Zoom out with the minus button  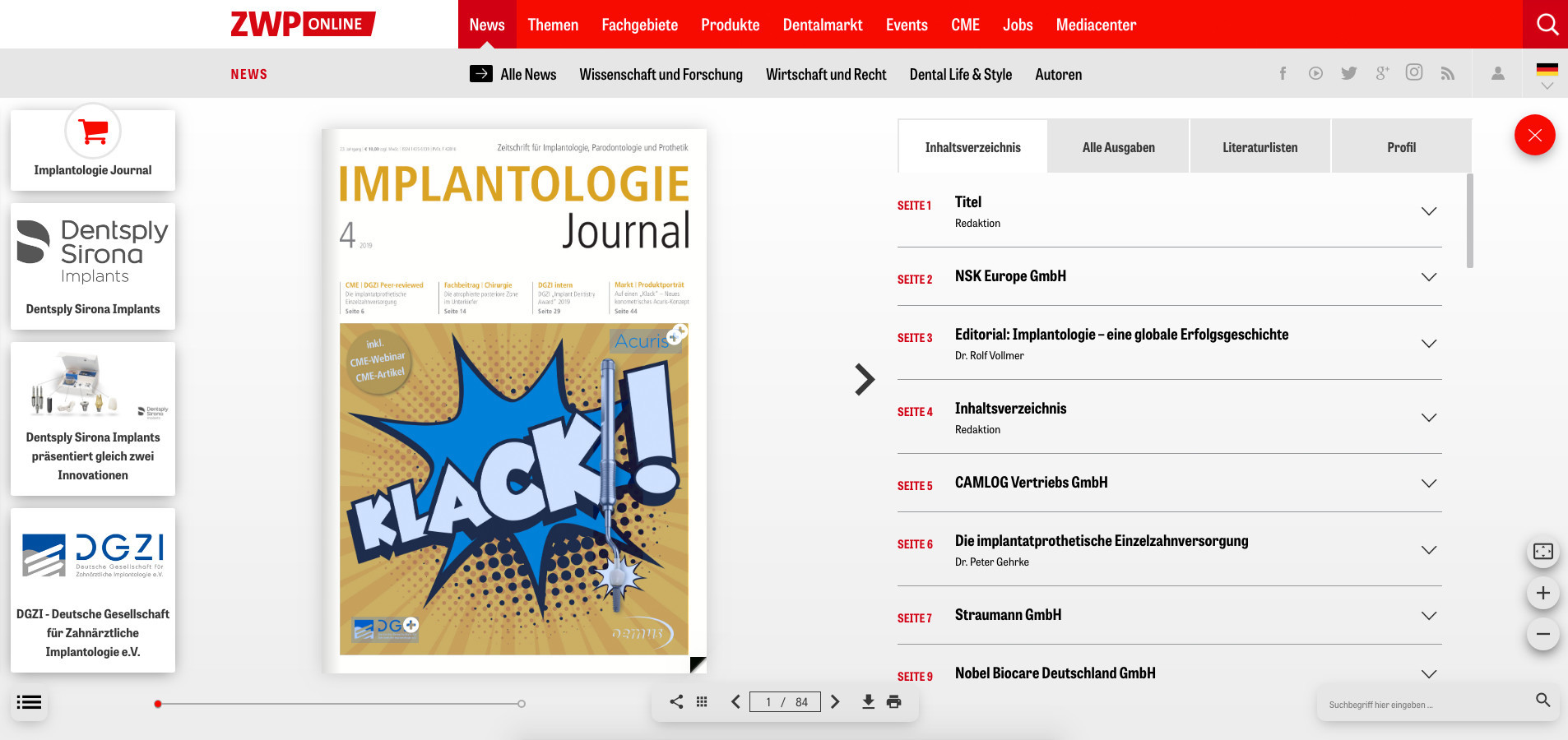click(1543, 634)
